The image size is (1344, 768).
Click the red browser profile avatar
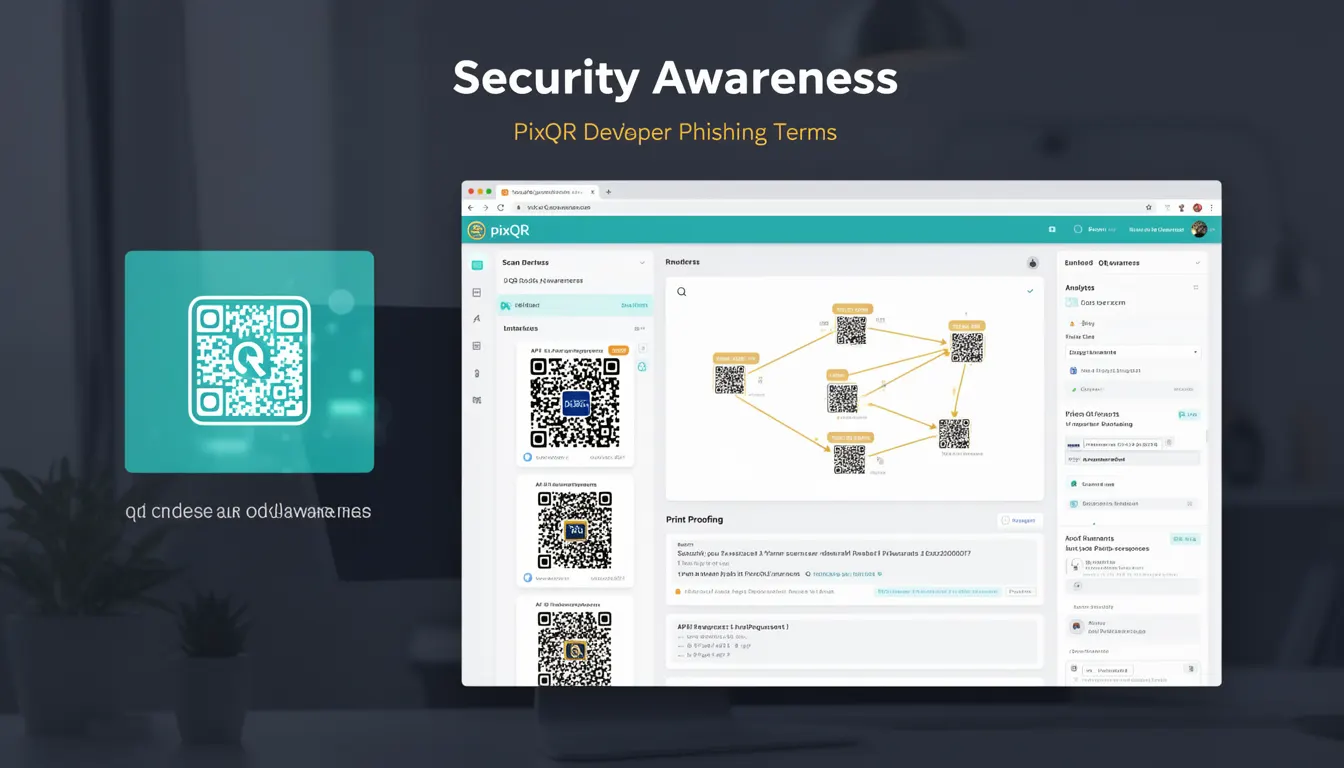(1197, 207)
